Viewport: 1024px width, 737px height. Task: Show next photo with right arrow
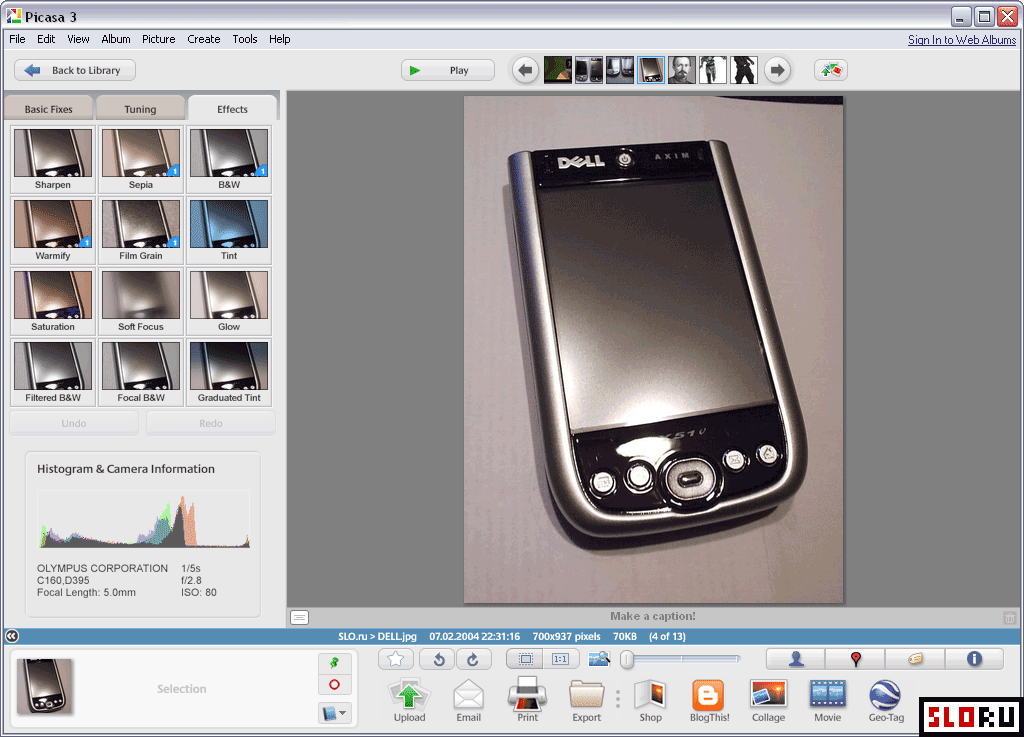777,70
